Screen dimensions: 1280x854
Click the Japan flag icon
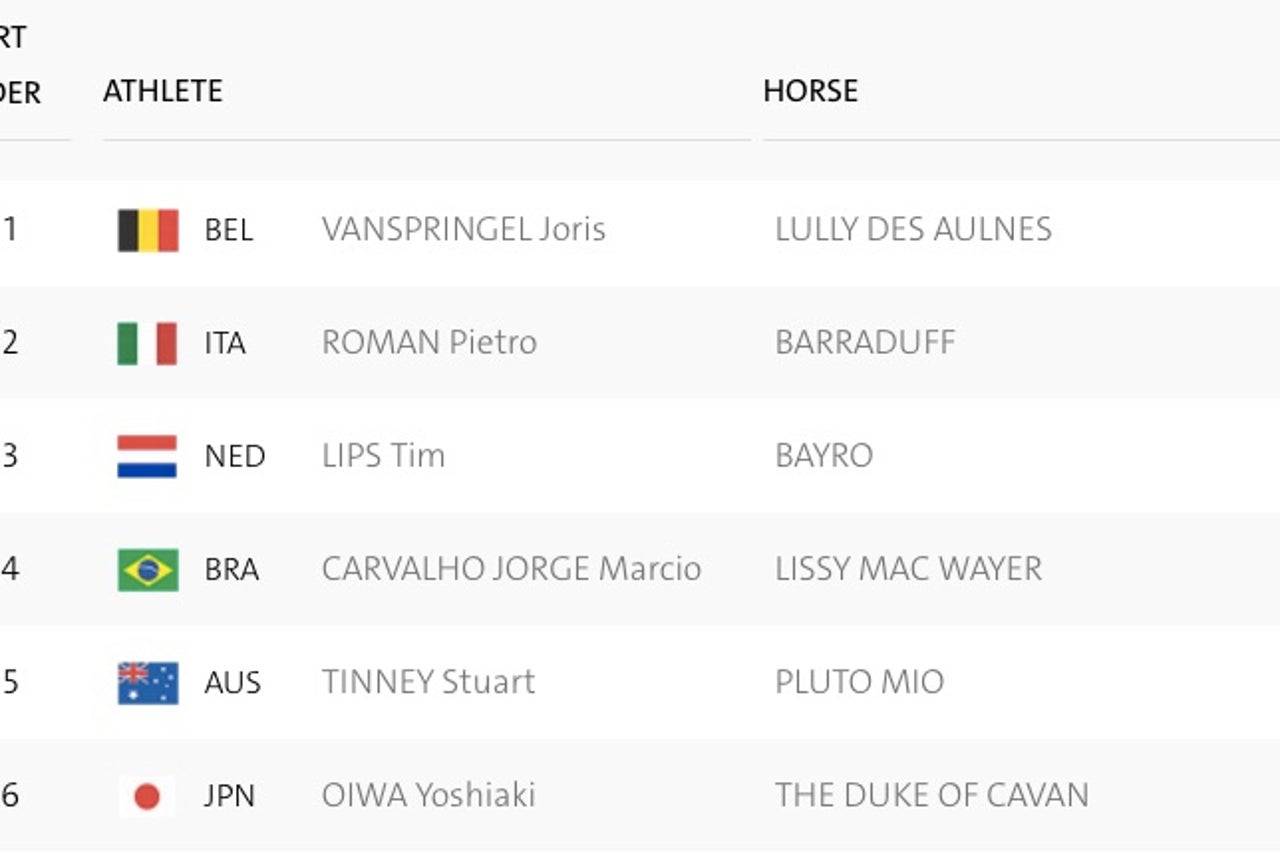coord(148,796)
